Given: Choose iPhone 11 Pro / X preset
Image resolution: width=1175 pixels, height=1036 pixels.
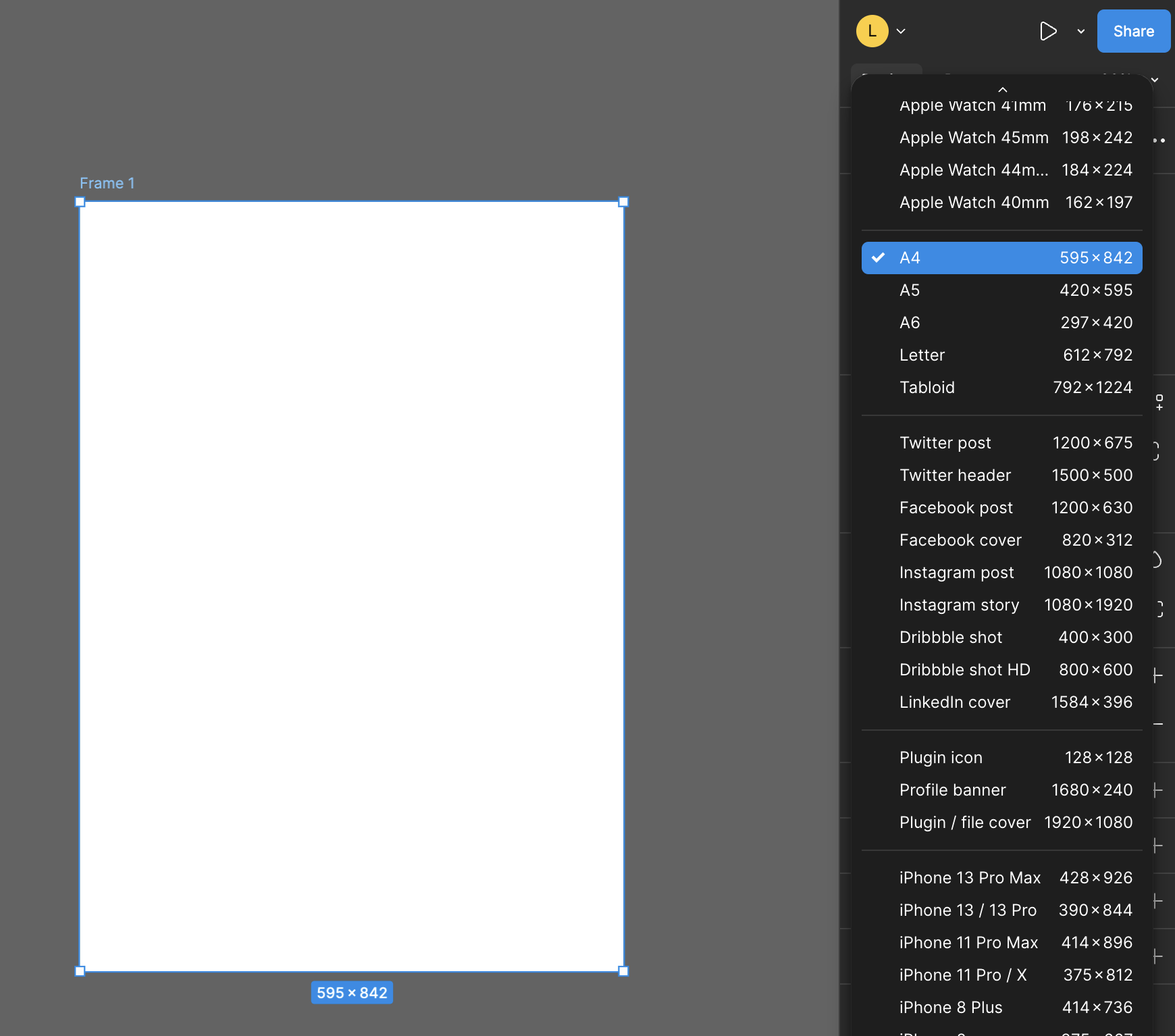Looking at the screenshot, I should pos(1002,975).
